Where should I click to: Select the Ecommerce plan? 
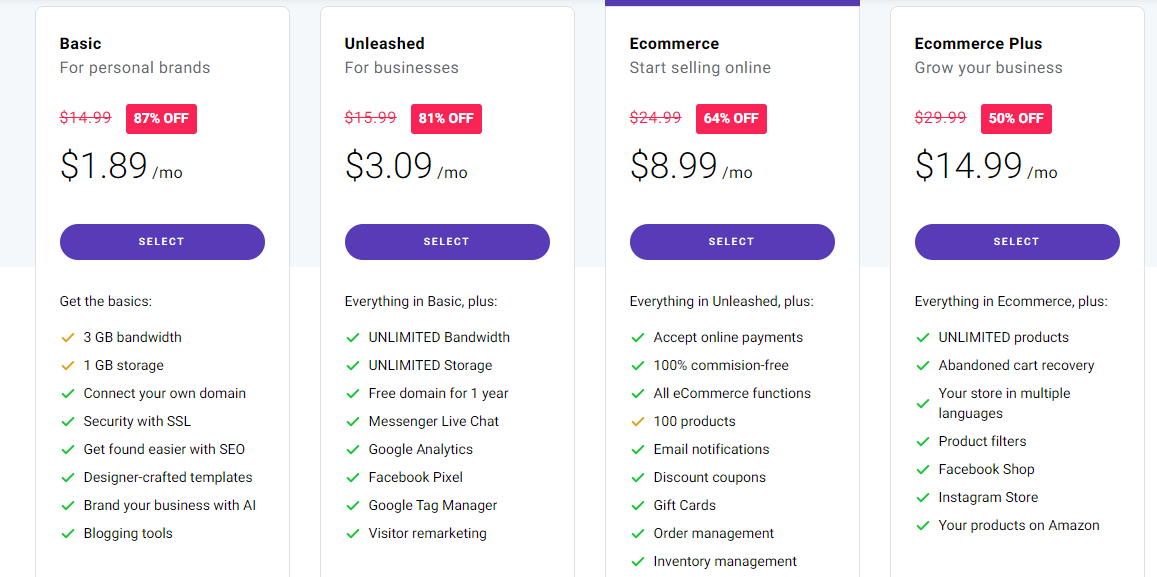click(x=732, y=242)
